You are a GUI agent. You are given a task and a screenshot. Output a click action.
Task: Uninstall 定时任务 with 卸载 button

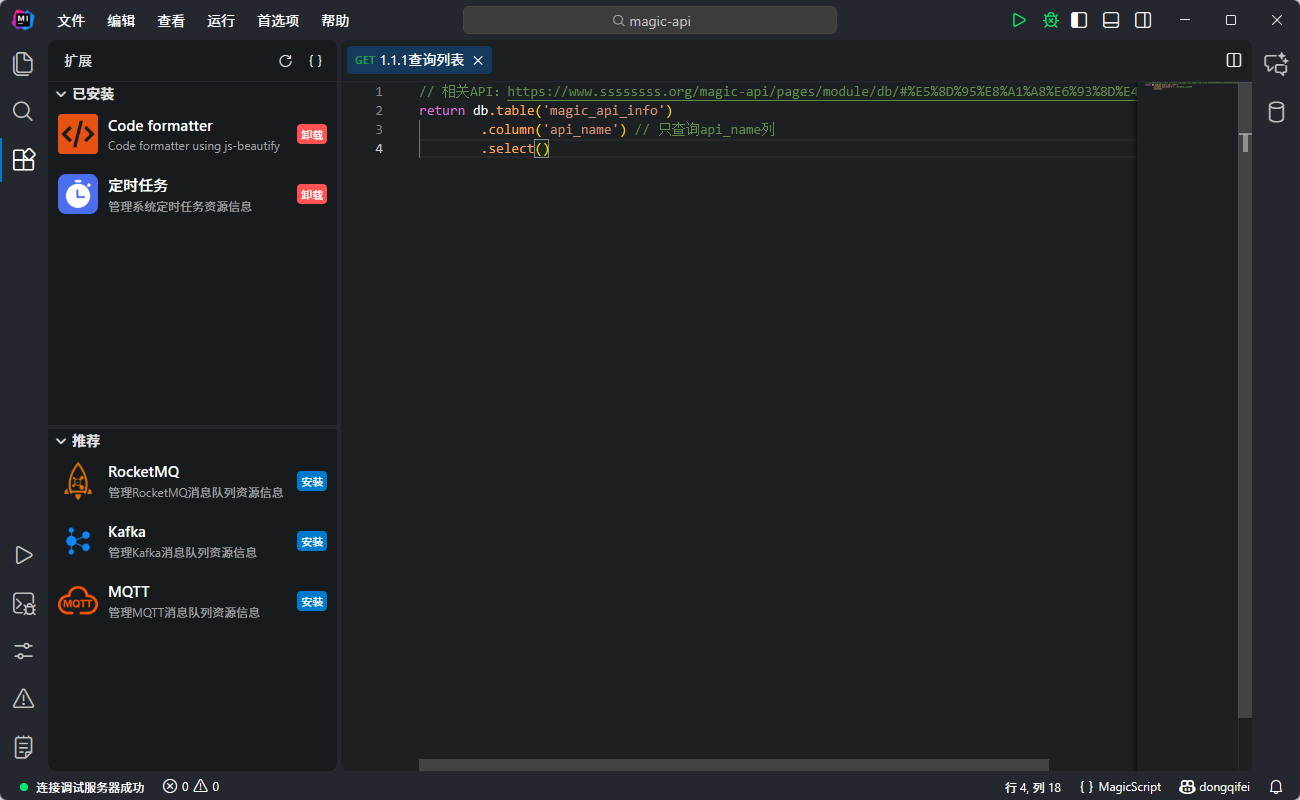312,194
